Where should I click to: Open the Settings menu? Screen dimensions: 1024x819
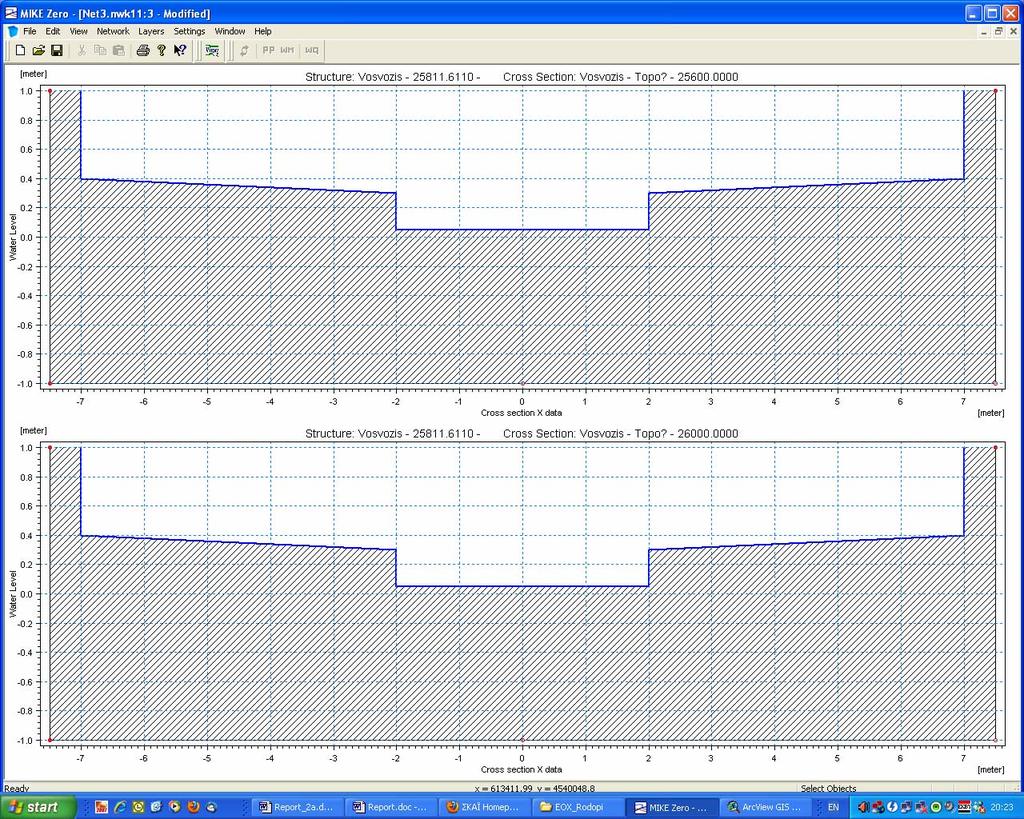pos(189,31)
